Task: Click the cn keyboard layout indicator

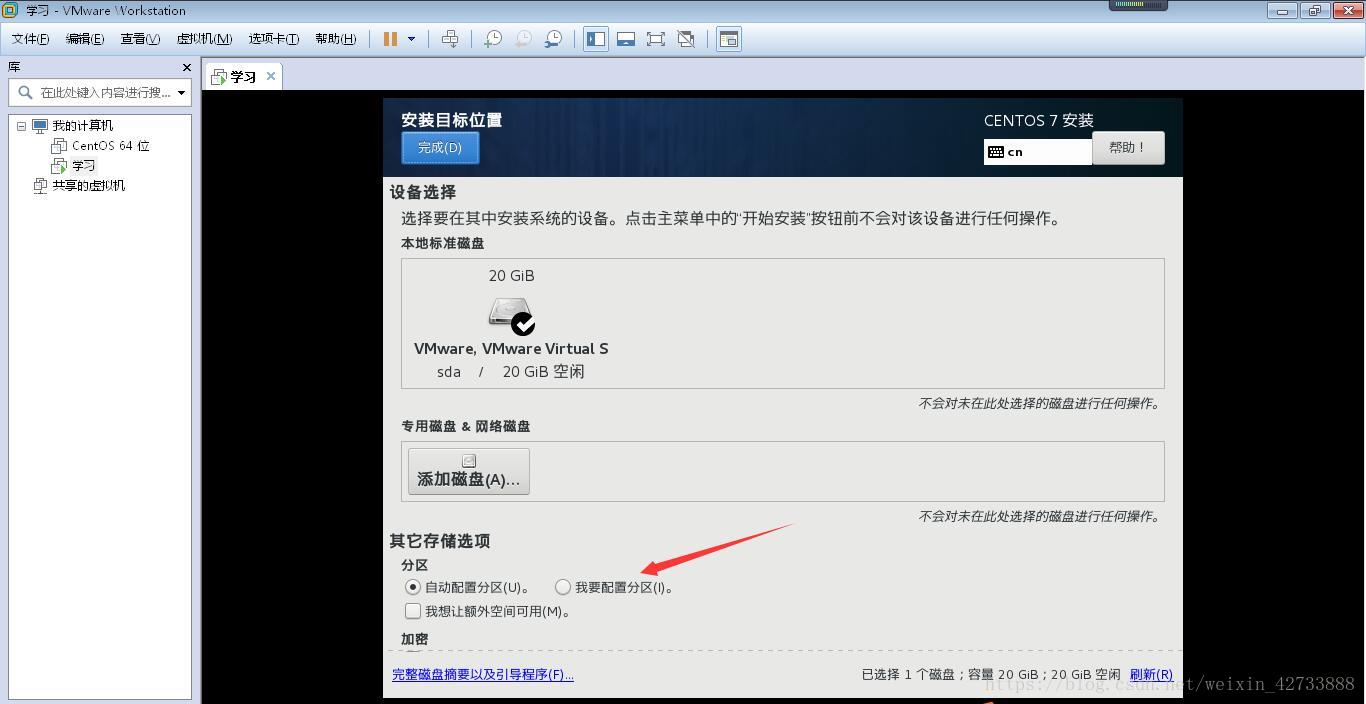Action: click(1037, 152)
